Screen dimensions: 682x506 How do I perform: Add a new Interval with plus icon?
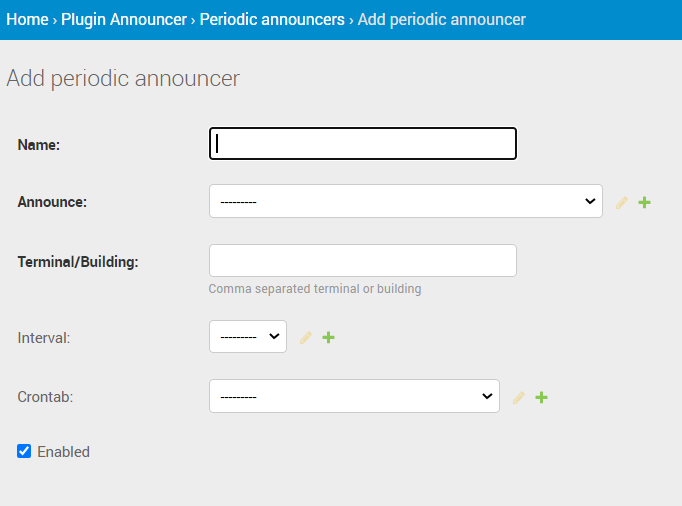click(x=328, y=337)
